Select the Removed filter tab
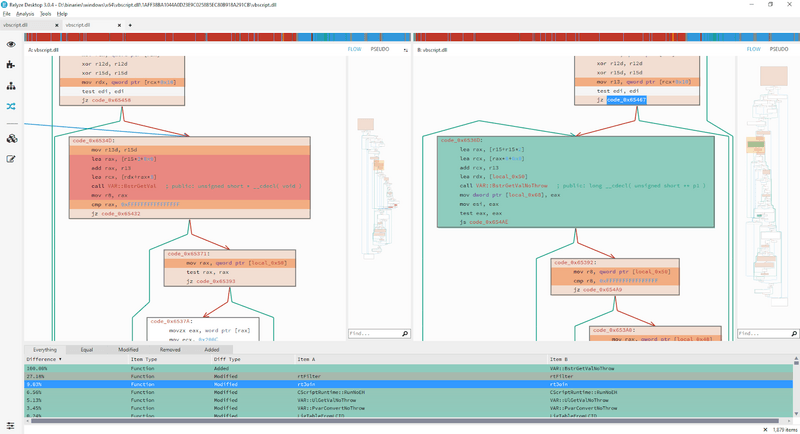Viewport: 800px width, 434px height. tap(170, 350)
